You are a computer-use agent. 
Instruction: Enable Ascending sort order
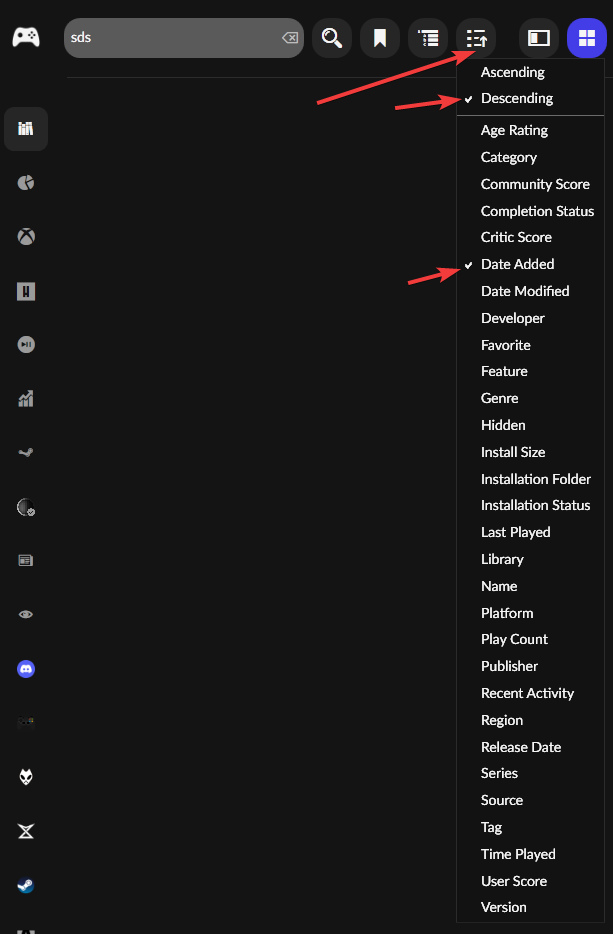click(512, 71)
